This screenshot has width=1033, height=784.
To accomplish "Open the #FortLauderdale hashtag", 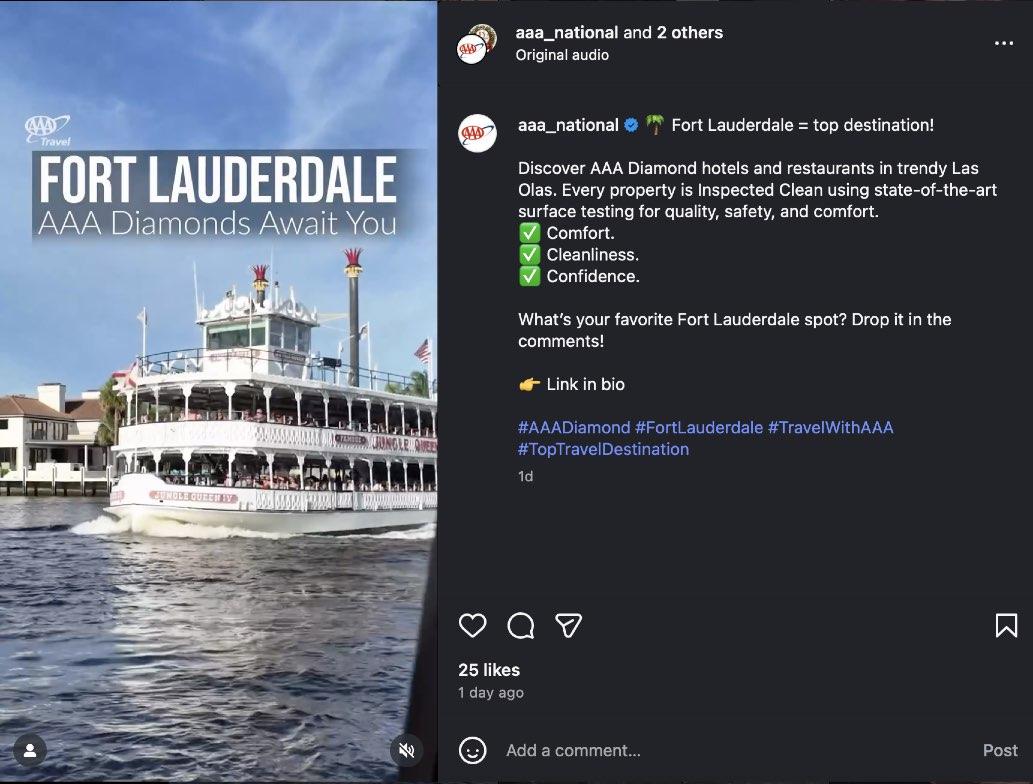I will pyautogui.click(x=698, y=428).
